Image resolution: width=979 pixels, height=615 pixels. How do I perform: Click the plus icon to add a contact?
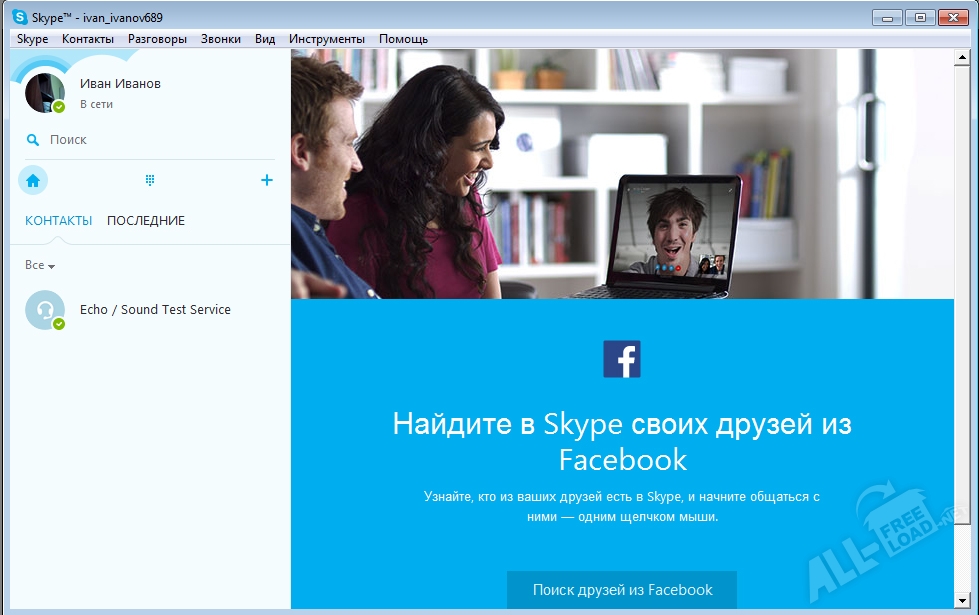tap(265, 180)
